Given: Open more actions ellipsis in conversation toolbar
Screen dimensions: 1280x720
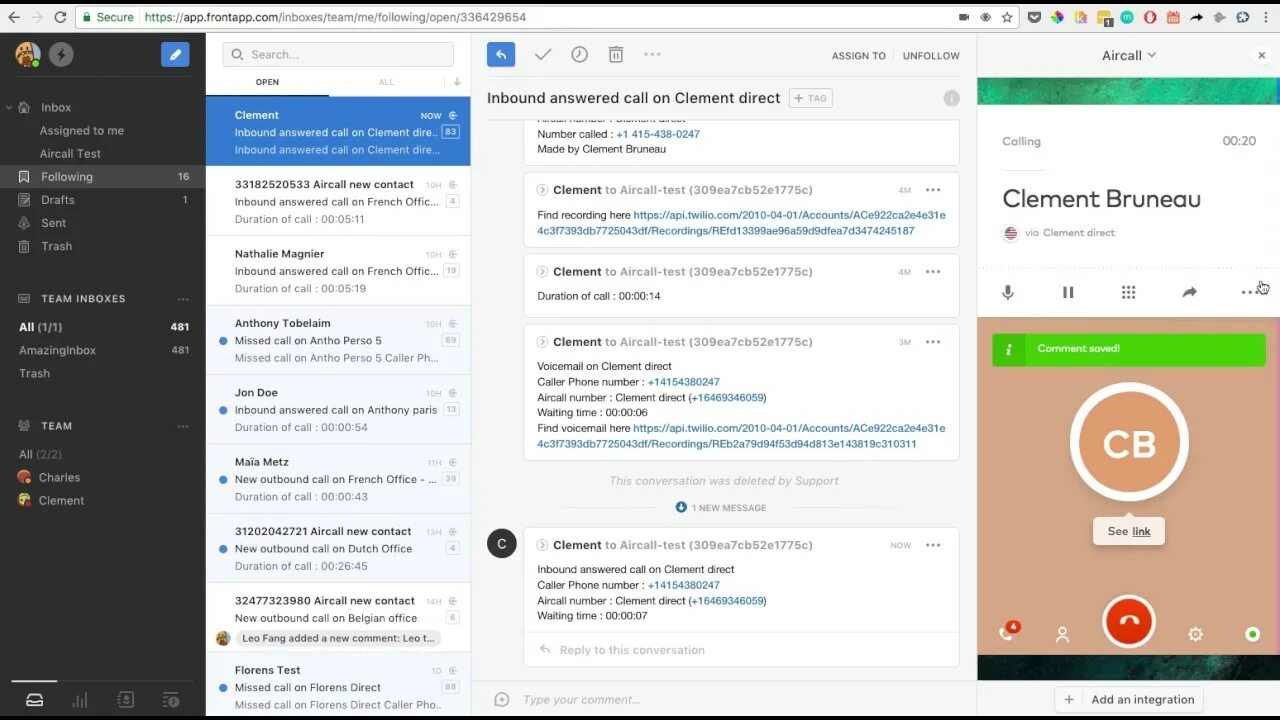Looking at the screenshot, I should click(652, 54).
